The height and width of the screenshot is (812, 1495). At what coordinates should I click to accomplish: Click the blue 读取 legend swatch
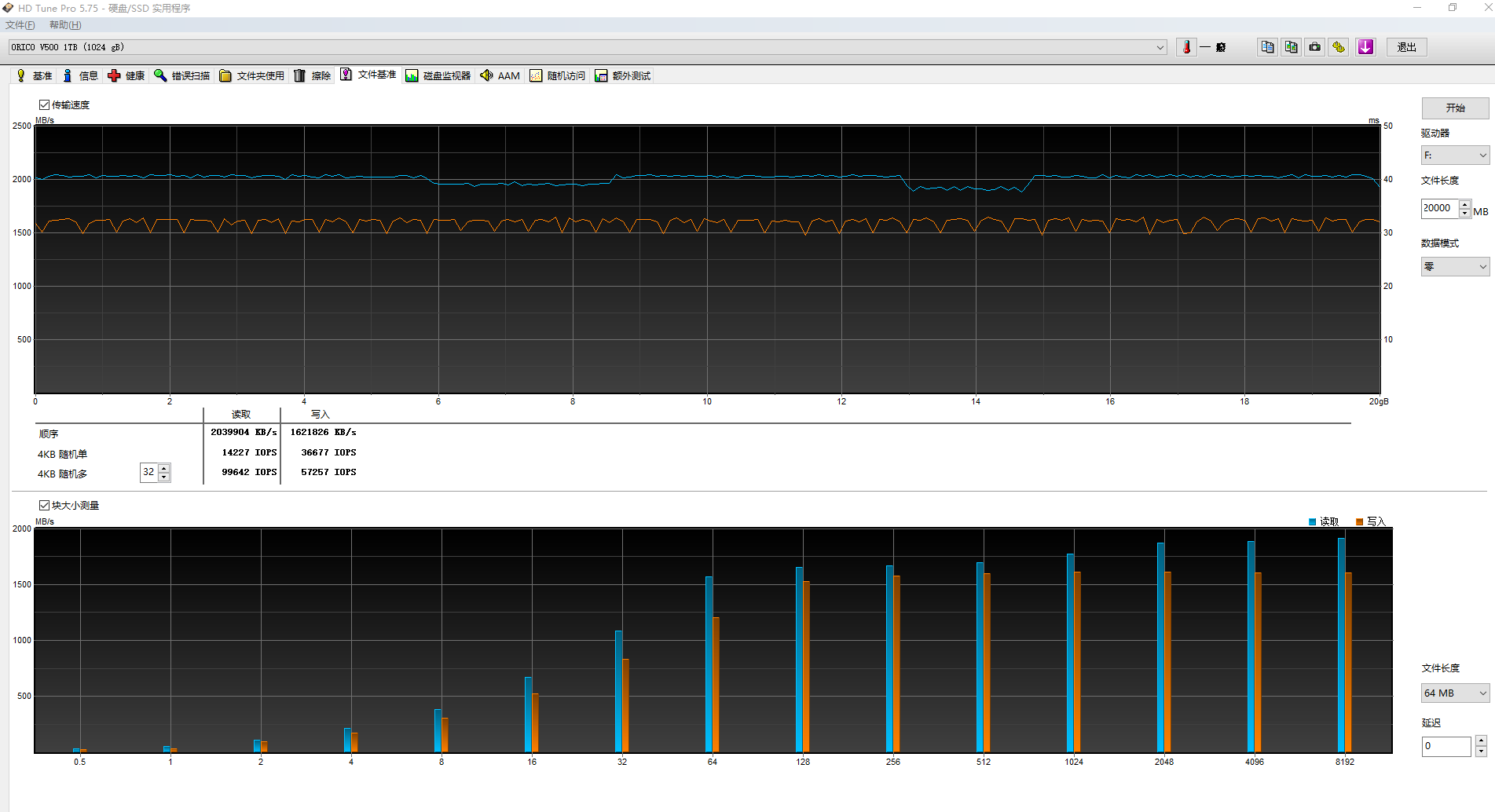(1313, 521)
